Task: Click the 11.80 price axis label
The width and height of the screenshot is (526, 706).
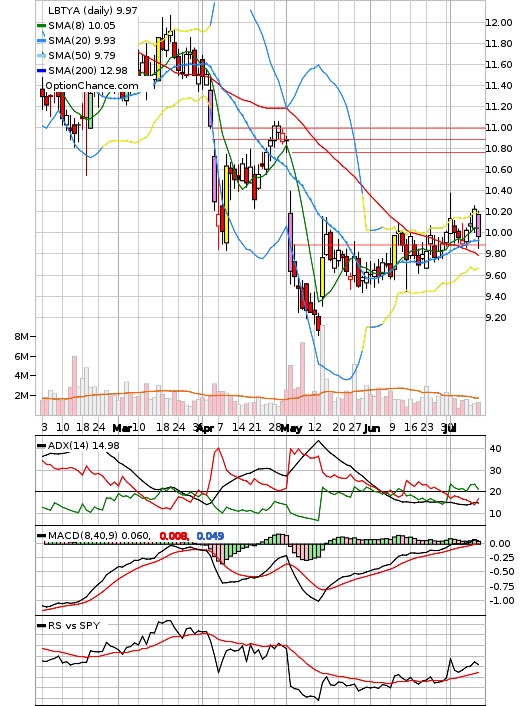Action: [499, 44]
